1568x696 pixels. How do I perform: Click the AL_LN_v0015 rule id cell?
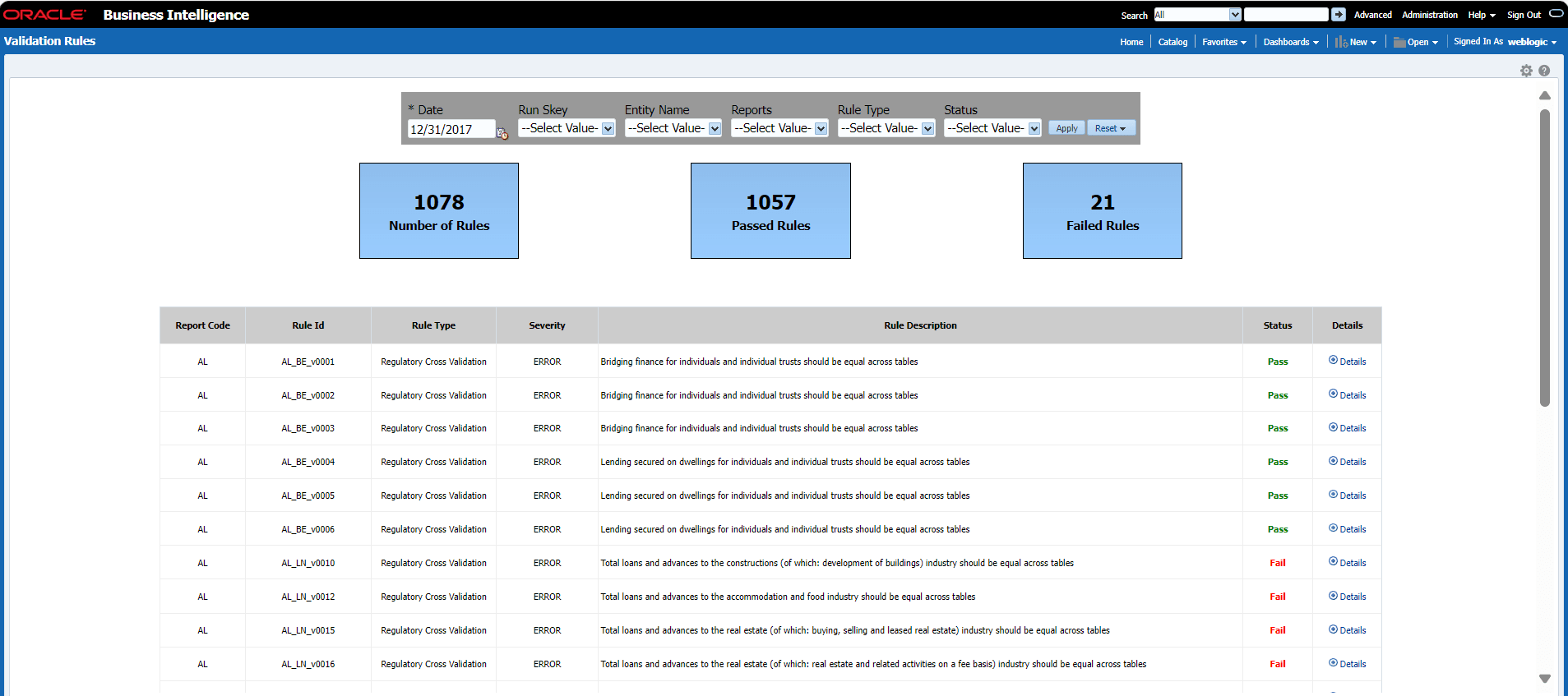[308, 630]
